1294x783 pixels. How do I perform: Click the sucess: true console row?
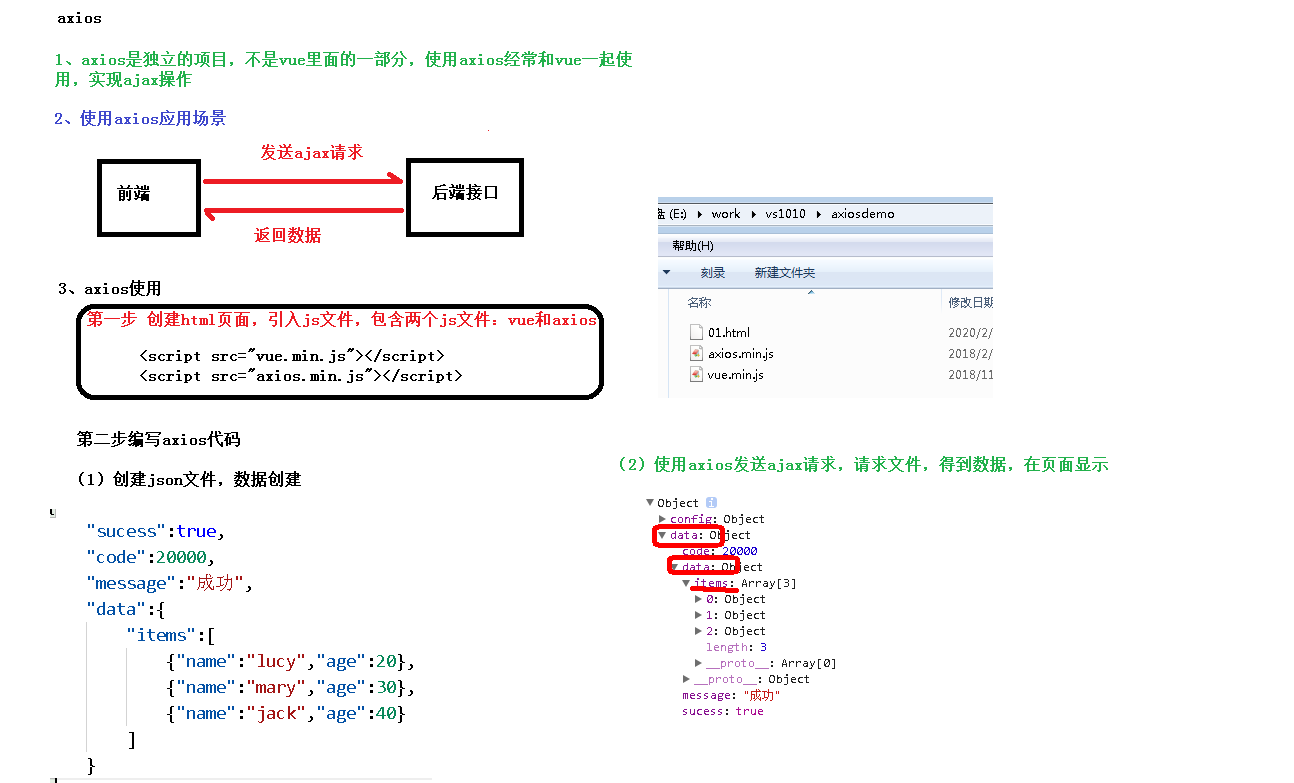pyautogui.click(x=722, y=711)
